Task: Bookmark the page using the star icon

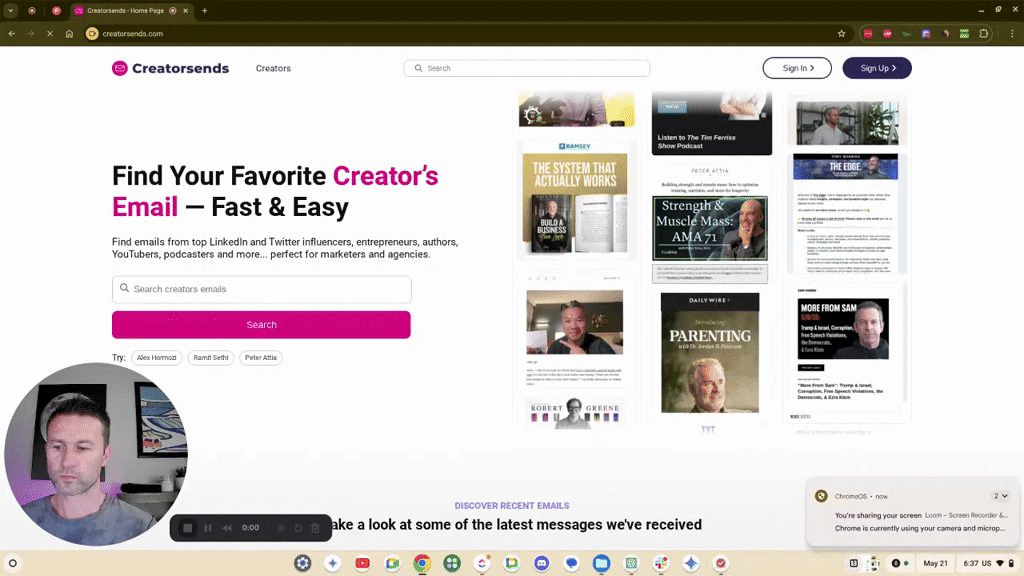Action: coord(841,33)
